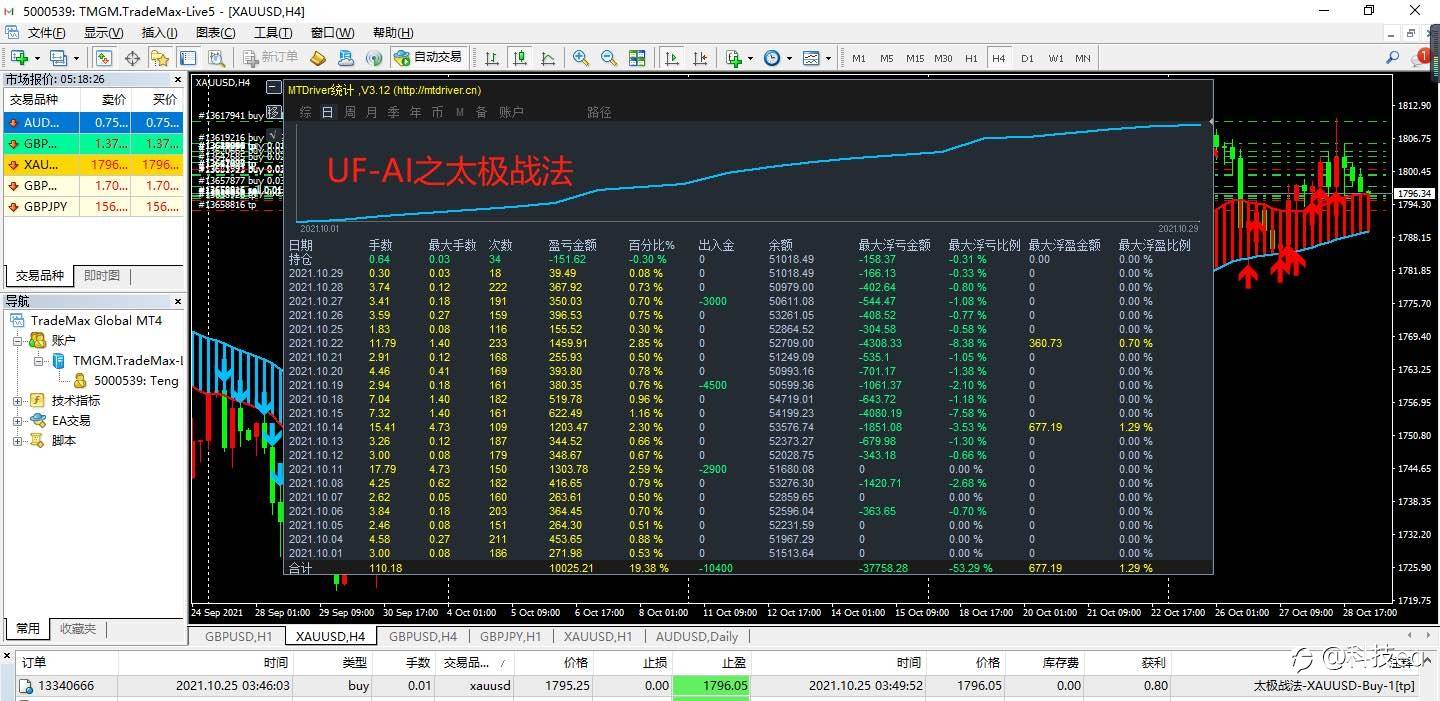The height and width of the screenshot is (701, 1440).
Task: Open the AUDUSD,Daily chart tab
Action: pos(696,636)
